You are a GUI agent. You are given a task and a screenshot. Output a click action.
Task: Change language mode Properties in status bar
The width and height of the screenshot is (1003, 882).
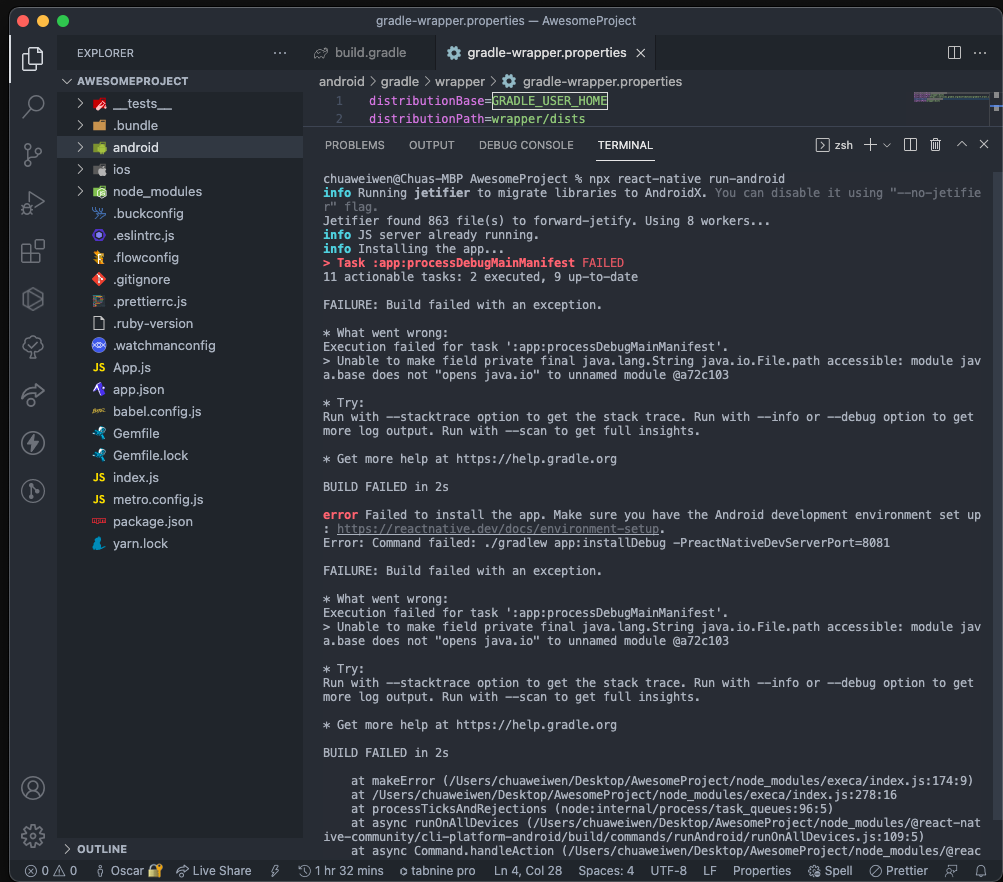pos(761,870)
